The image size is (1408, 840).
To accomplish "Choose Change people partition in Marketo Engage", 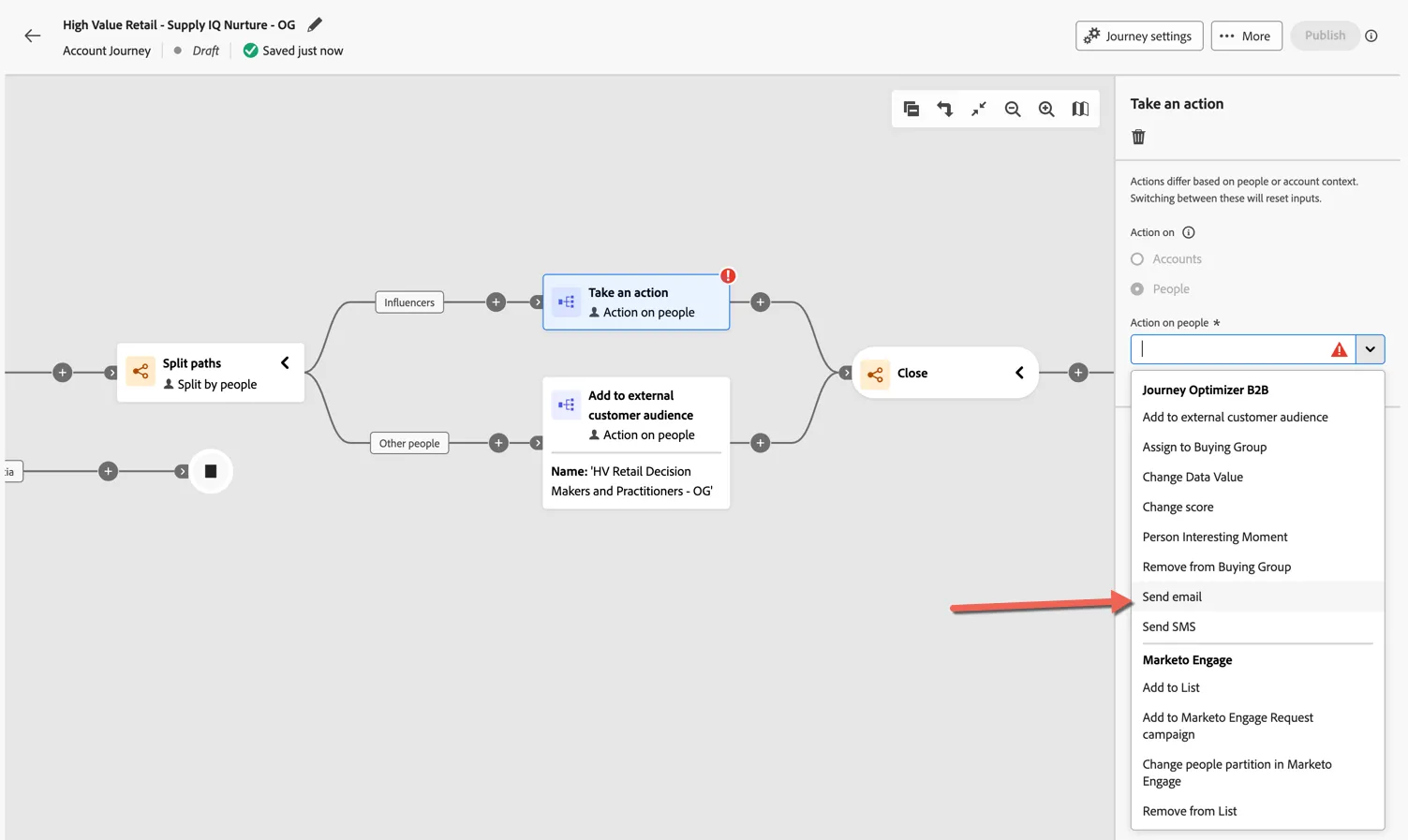I will coord(1257,773).
